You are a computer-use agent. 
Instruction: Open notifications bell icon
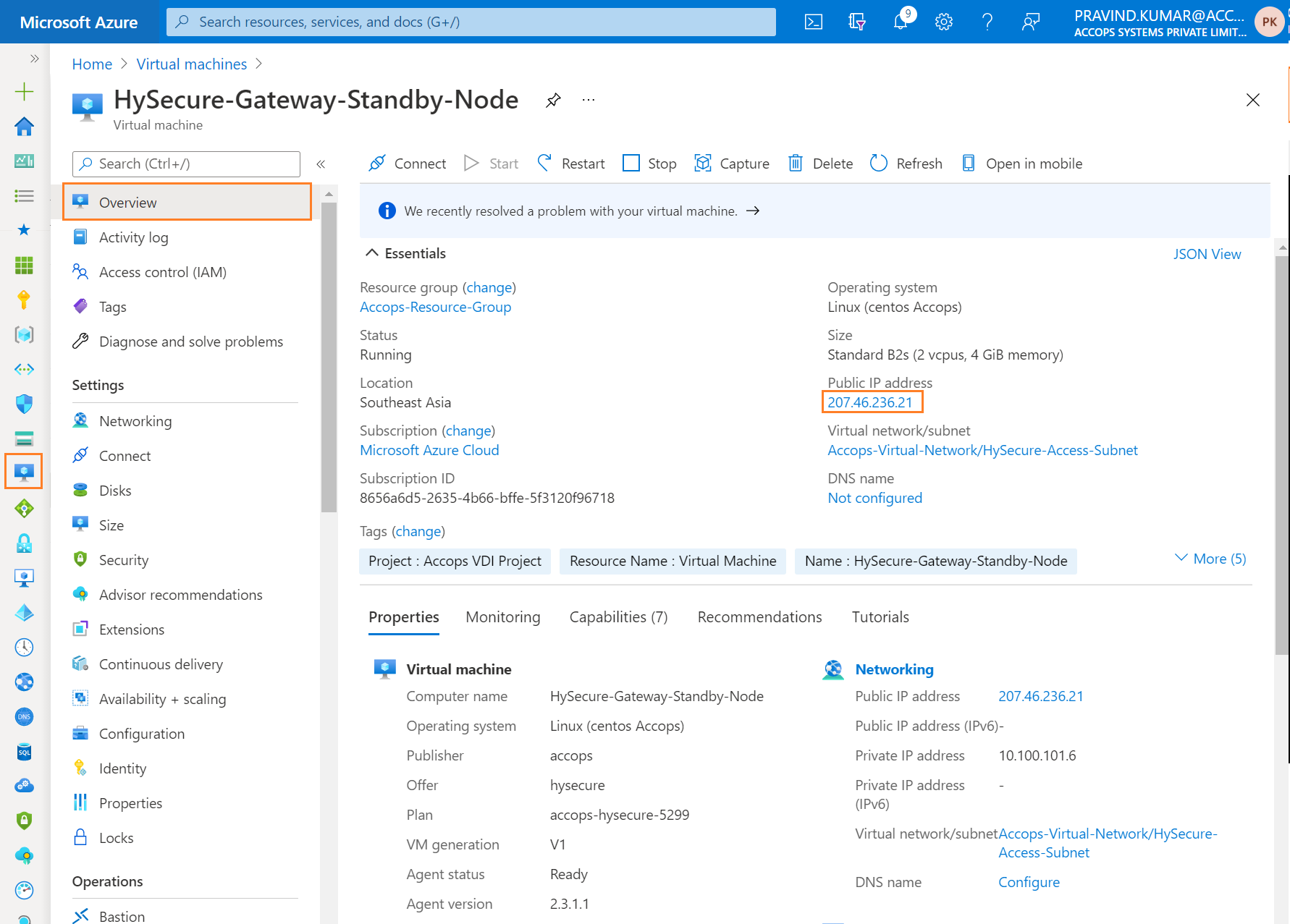point(901,22)
